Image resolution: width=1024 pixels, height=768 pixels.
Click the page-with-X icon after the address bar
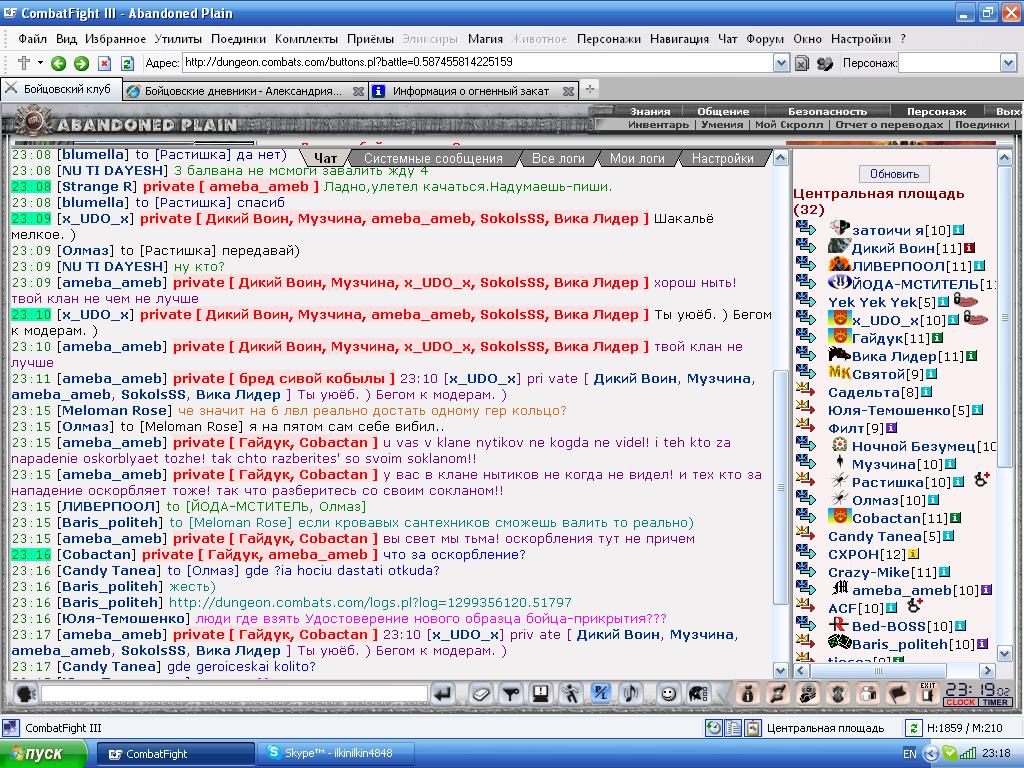point(802,63)
